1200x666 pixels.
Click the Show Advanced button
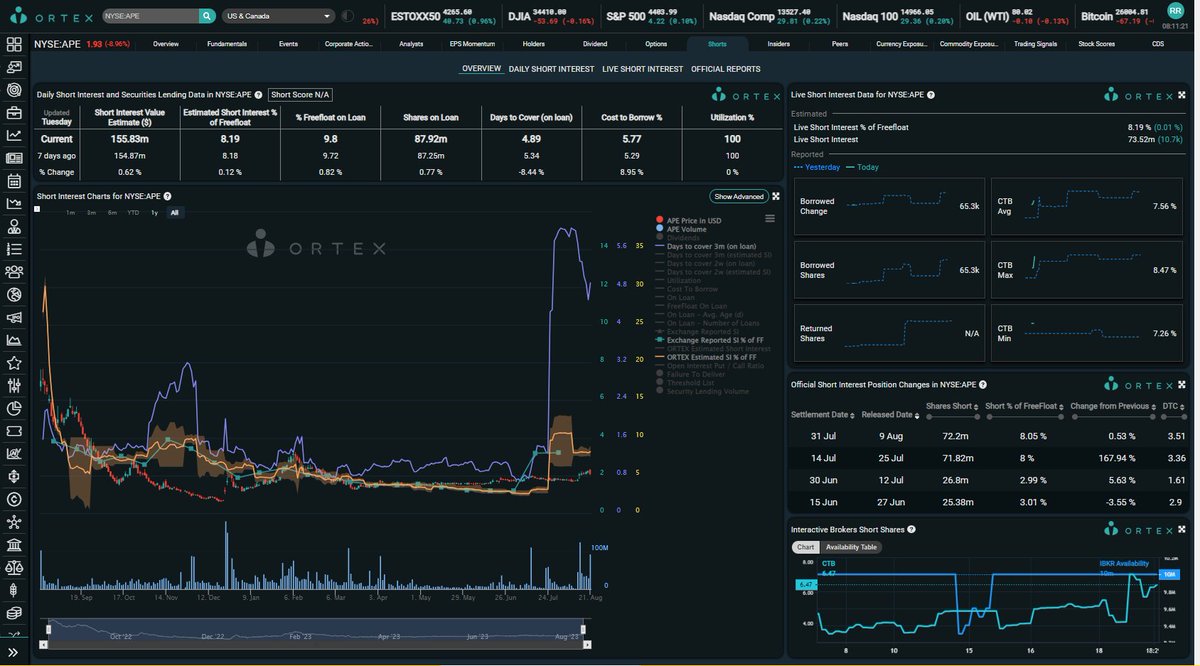pos(739,196)
